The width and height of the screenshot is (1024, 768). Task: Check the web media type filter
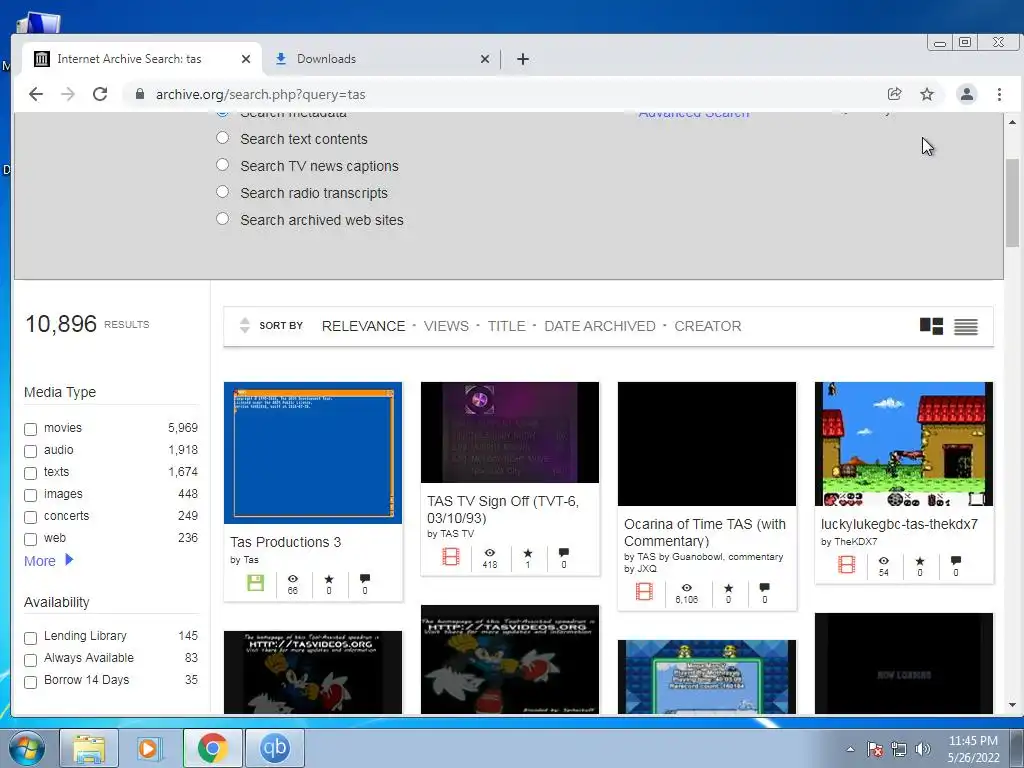click(31, 539)
